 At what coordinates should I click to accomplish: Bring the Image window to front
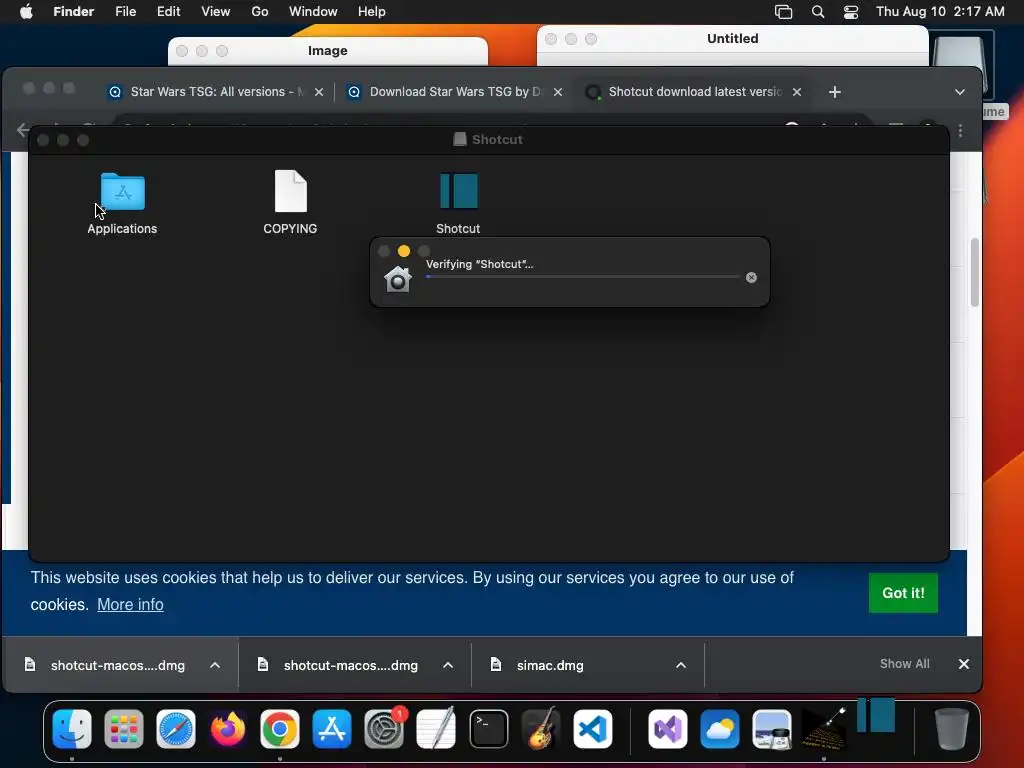328,51
